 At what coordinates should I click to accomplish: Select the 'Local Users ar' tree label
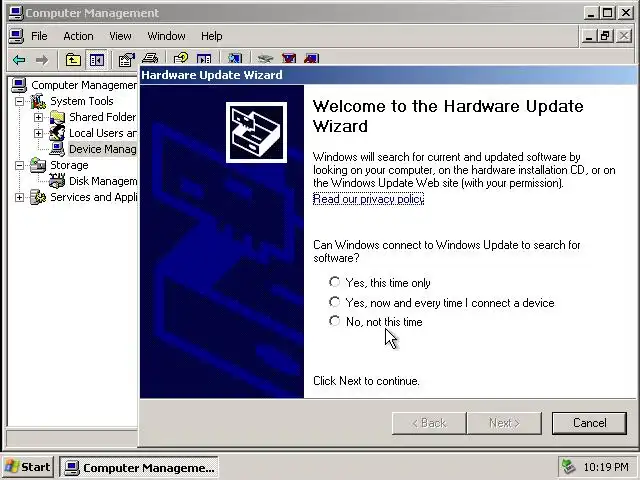coord(103,133)
